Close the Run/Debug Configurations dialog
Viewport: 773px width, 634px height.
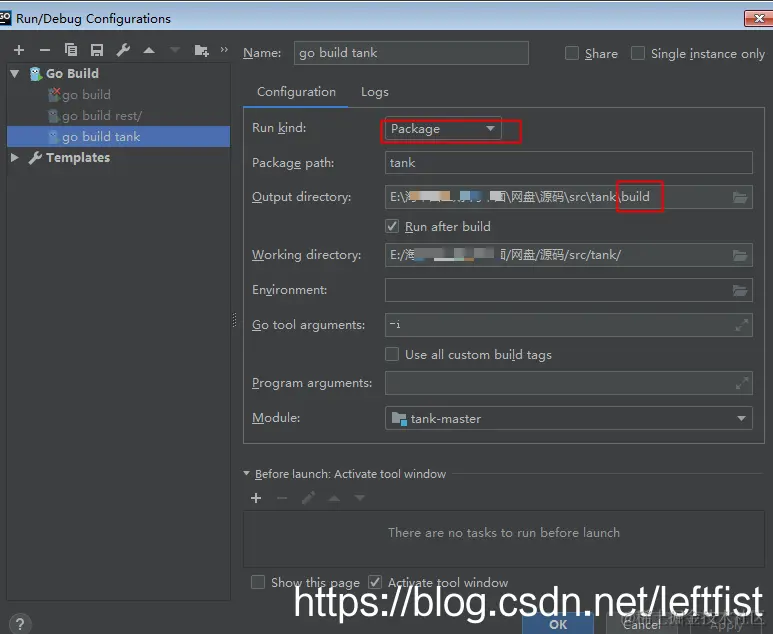(758, 19)
